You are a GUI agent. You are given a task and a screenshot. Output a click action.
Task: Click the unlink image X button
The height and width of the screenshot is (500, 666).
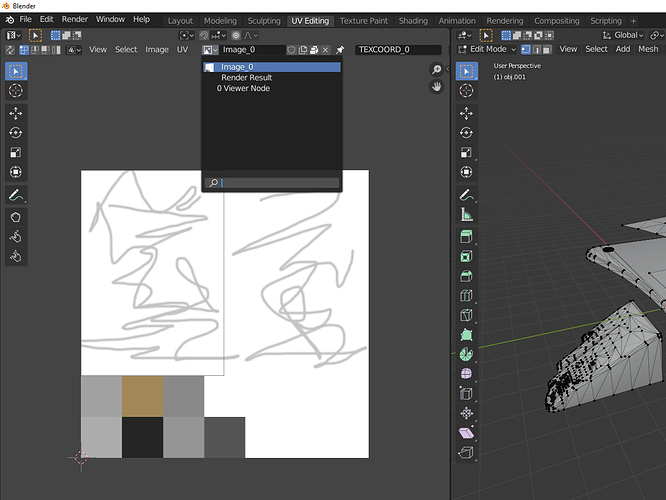click(325, 50)
